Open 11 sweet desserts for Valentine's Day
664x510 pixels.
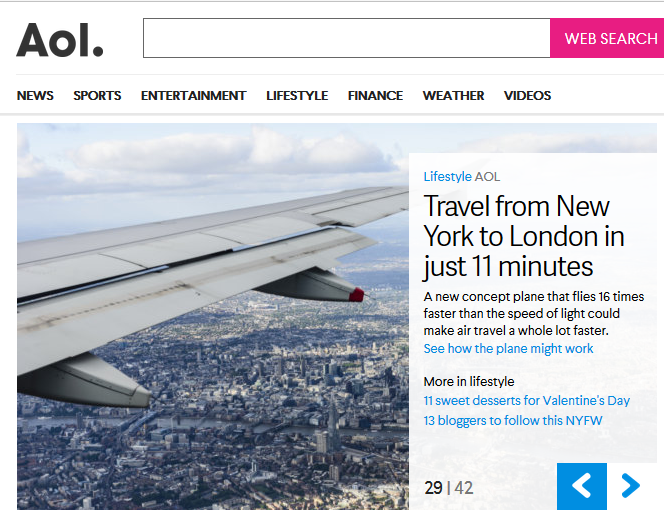pyautogui.click(x=526, y=401)
